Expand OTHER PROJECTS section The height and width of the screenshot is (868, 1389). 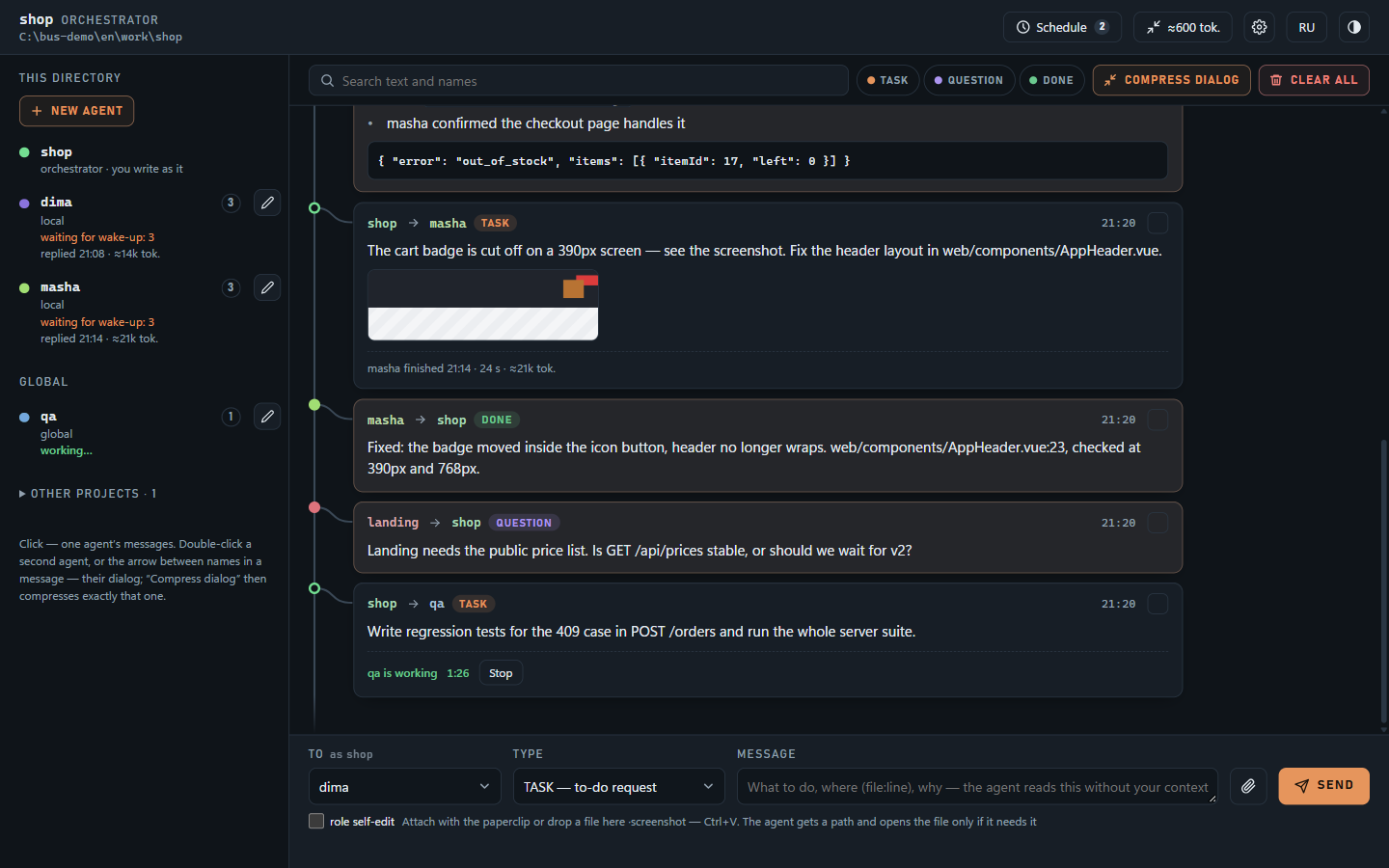pos(88,494)
